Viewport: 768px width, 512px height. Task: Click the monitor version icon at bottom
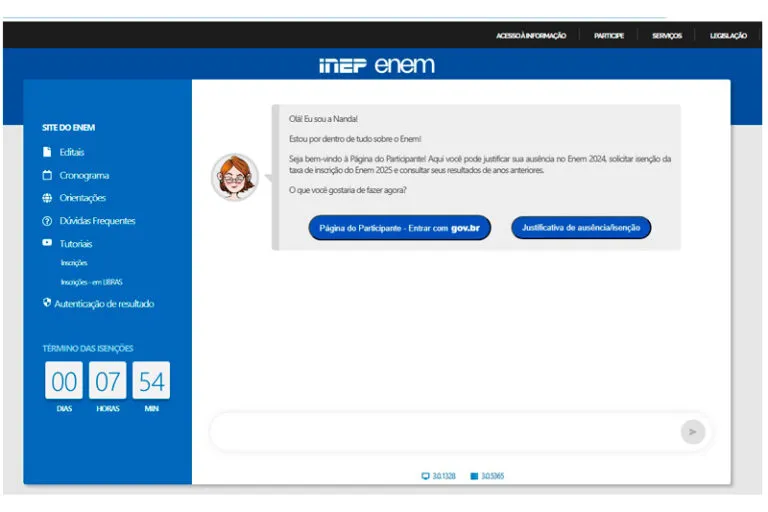(426, 476)
